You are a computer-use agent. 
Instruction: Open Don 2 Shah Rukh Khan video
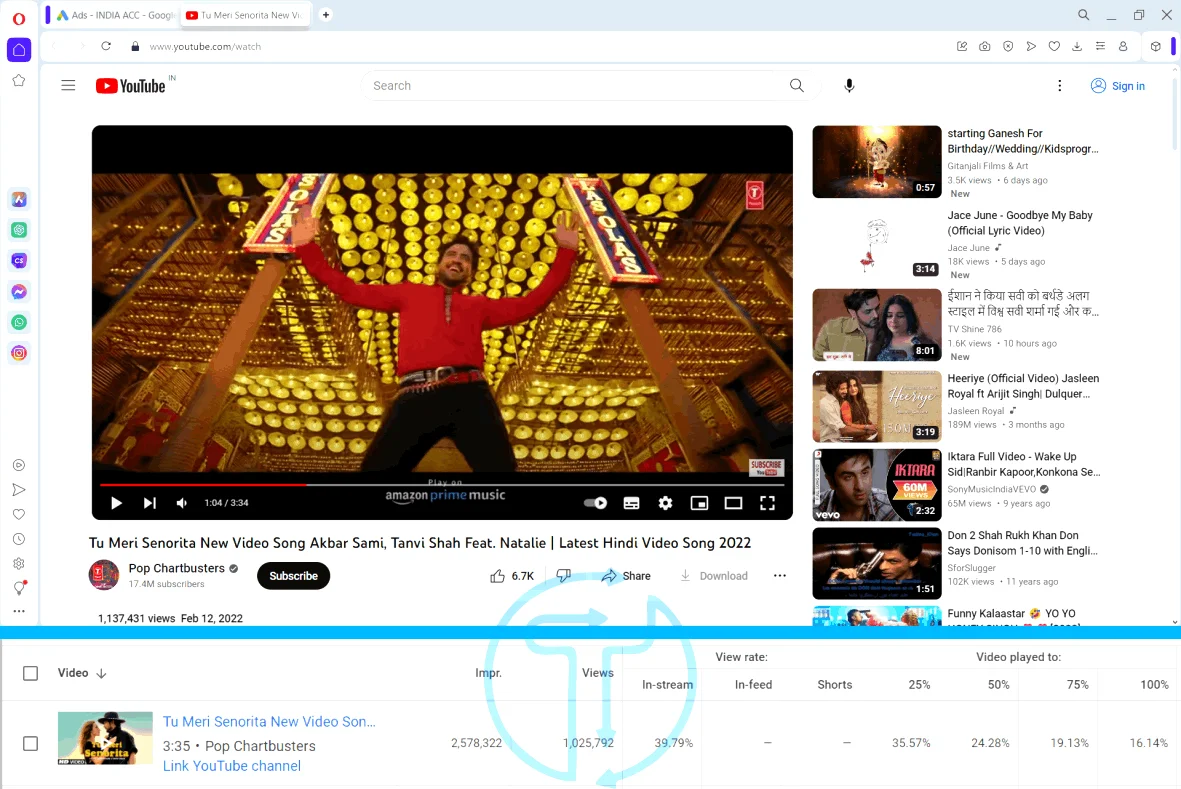tap(1022, 543)
